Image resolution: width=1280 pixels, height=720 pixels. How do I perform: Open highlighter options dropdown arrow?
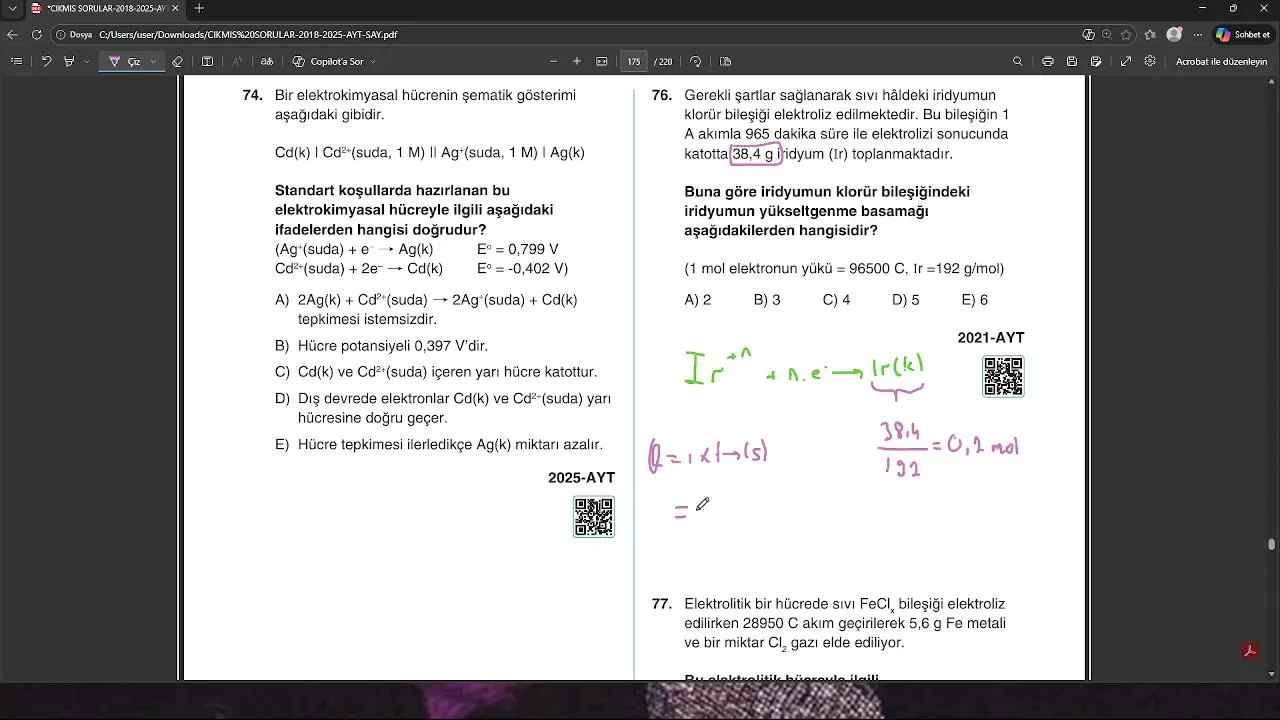pyautogui.click(x=86, y=61)
